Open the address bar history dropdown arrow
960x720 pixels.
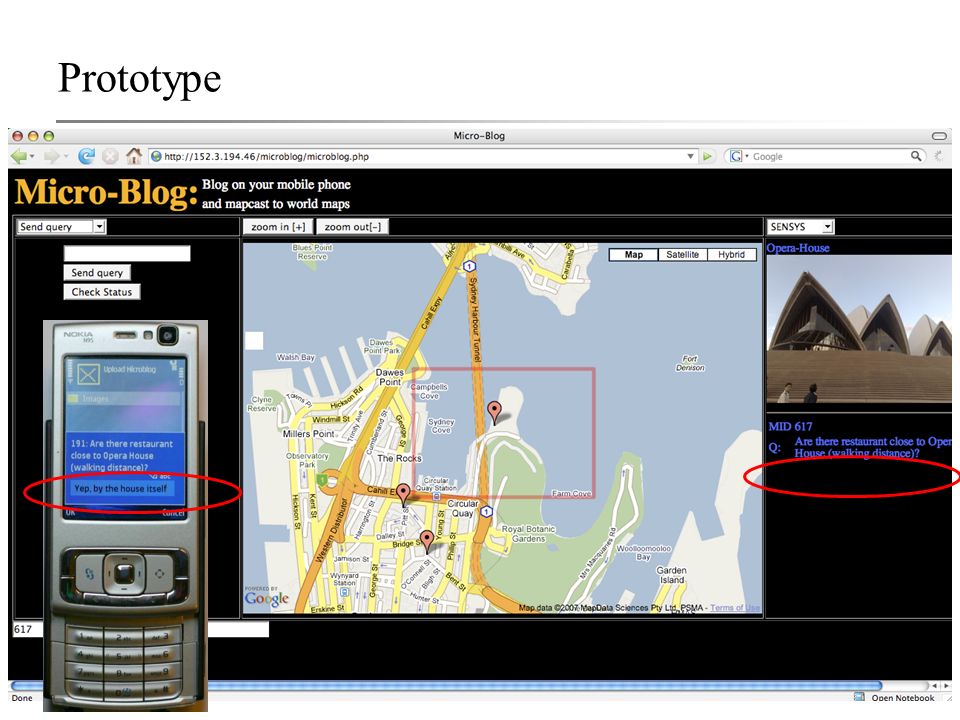[691, 157]
